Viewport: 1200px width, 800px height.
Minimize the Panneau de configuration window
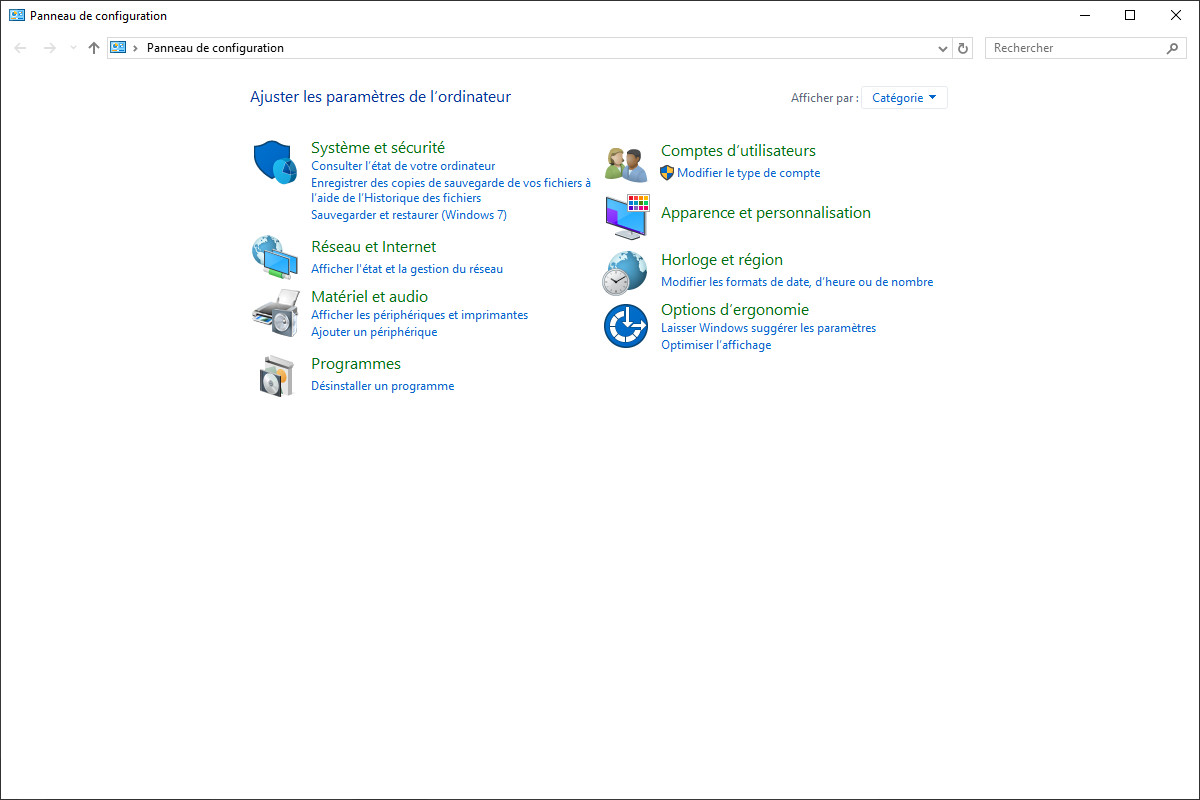(x=1085, y=15)
